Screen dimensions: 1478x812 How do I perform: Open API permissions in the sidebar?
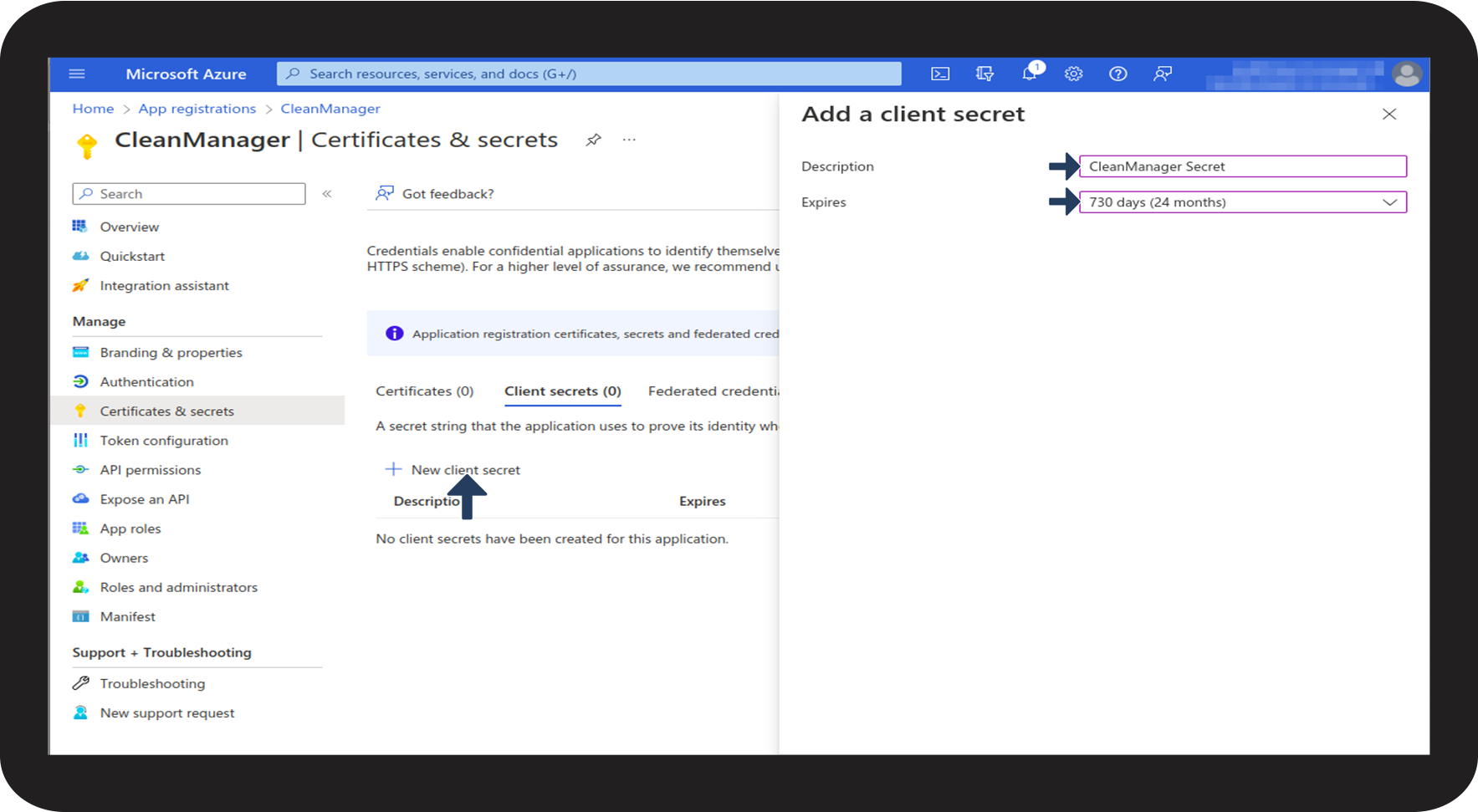[x=150, y=470]
